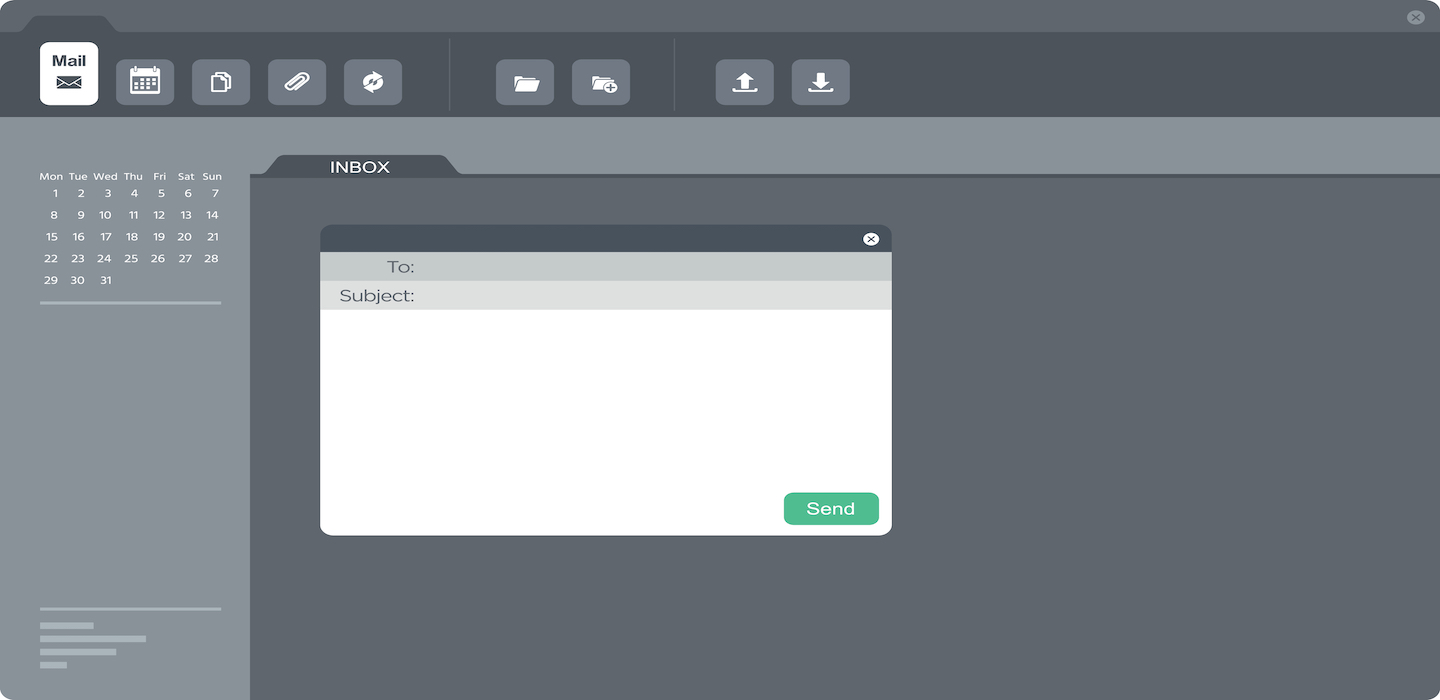
Task: Select date 7 under Sun column
Action: tap(213, 192)
